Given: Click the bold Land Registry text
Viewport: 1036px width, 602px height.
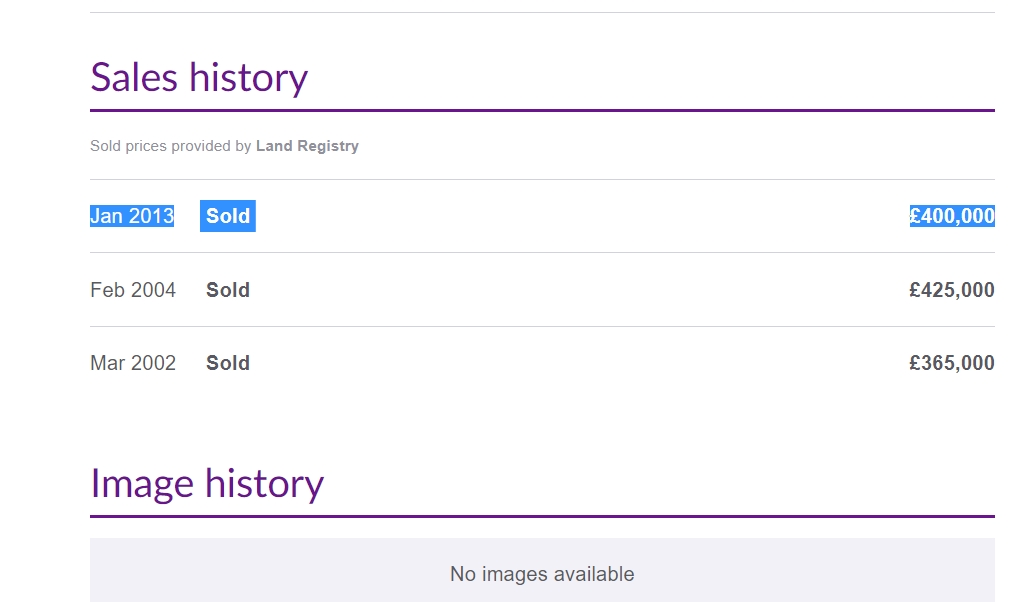Looking at the screenshot, I should (x=307, y=146).
